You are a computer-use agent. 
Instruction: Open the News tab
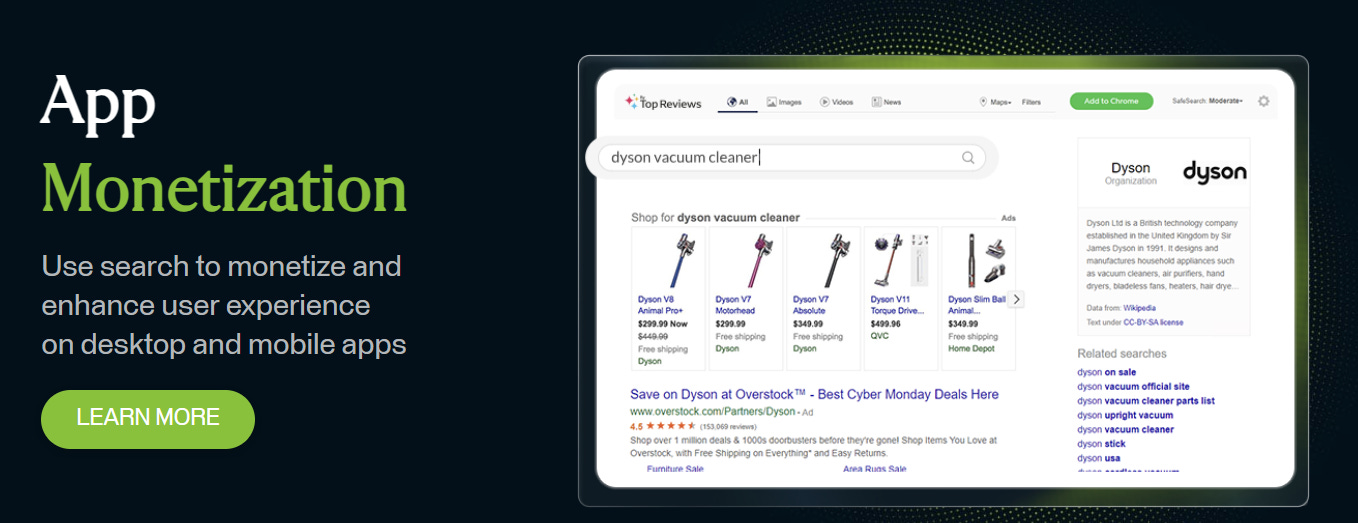tap(886, 102)
